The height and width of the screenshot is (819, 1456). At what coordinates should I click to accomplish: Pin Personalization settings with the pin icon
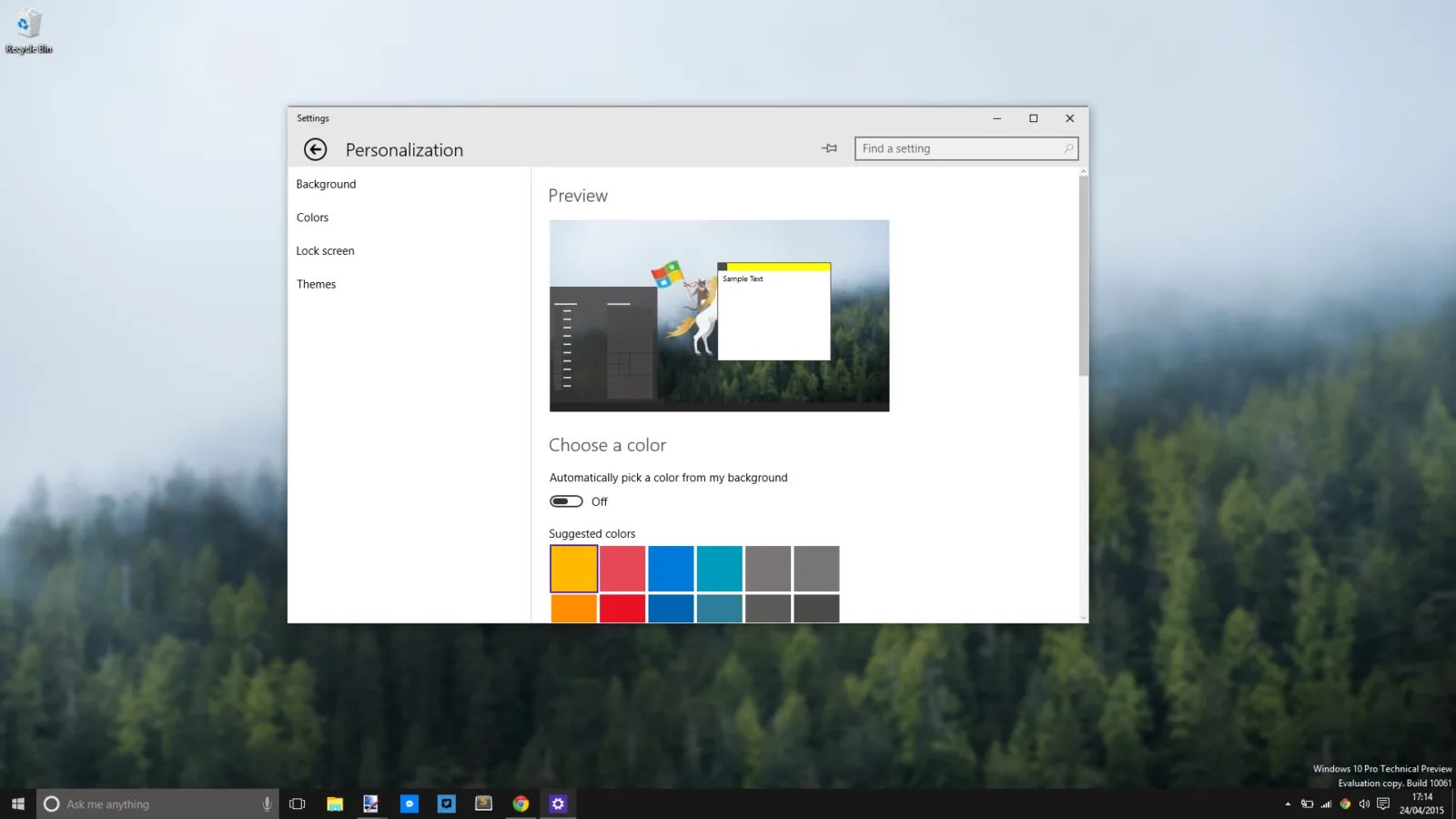(x=829, y=148)
